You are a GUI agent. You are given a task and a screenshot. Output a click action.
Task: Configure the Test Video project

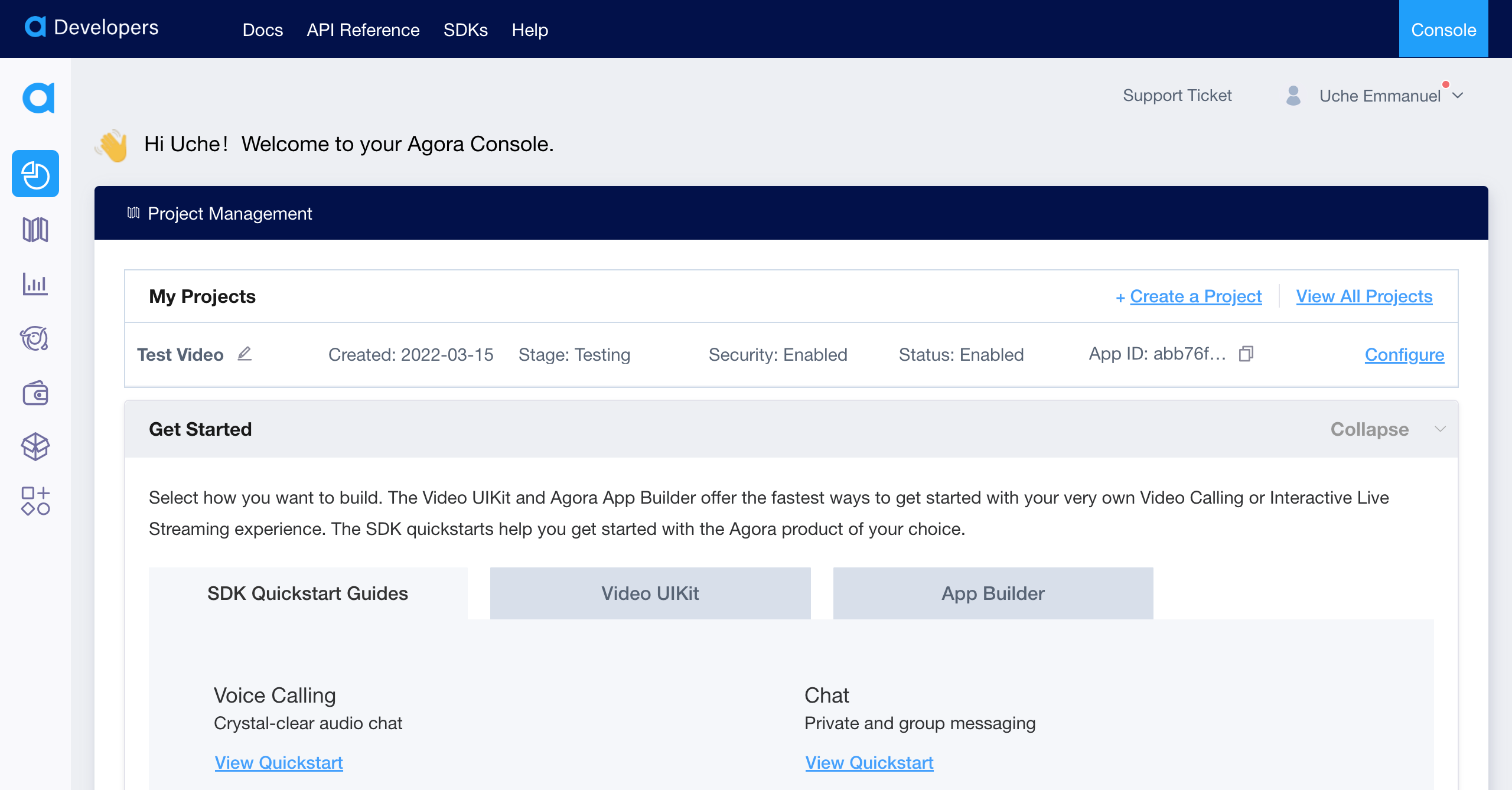[x=1405, y=355]
